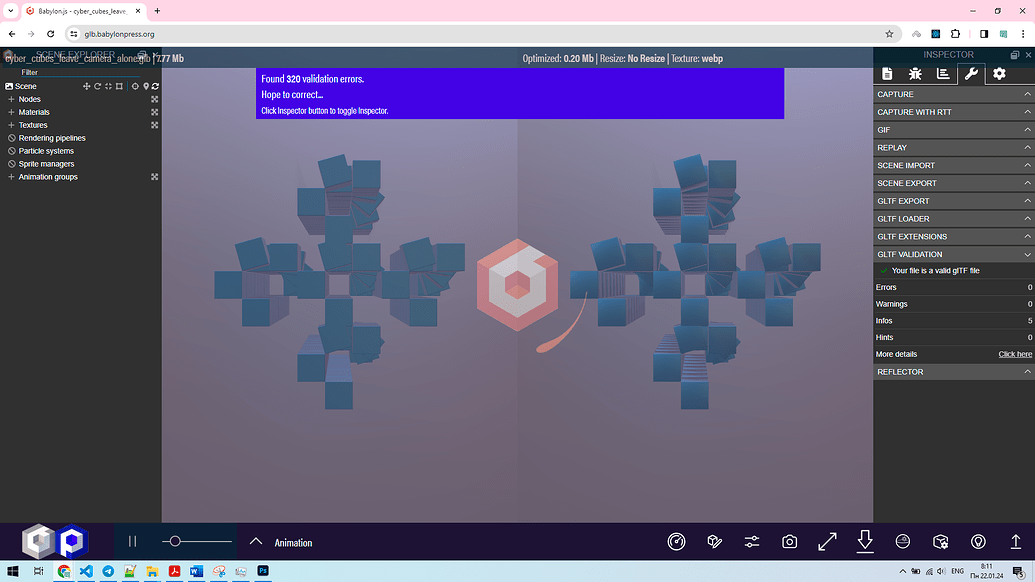
Task: Pause the animation with the pause button
Action: click(x=131, y=541)
